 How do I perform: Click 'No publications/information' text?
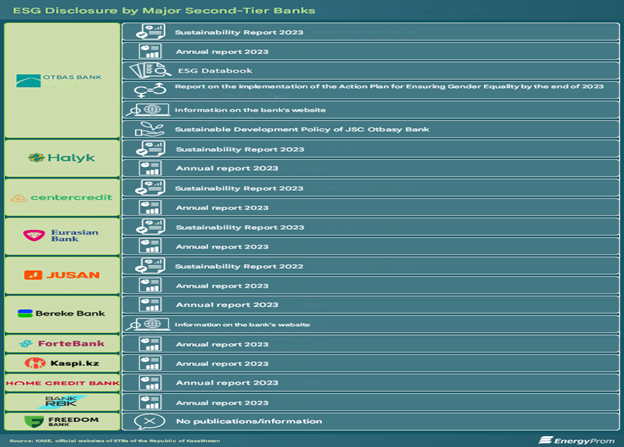coord(249,421)
